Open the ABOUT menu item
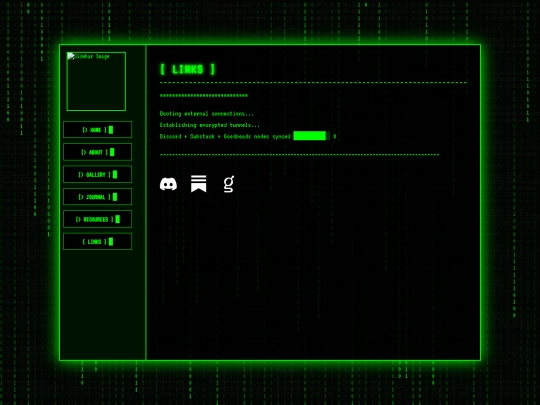The image size is (540, 405). pos(97,152)
